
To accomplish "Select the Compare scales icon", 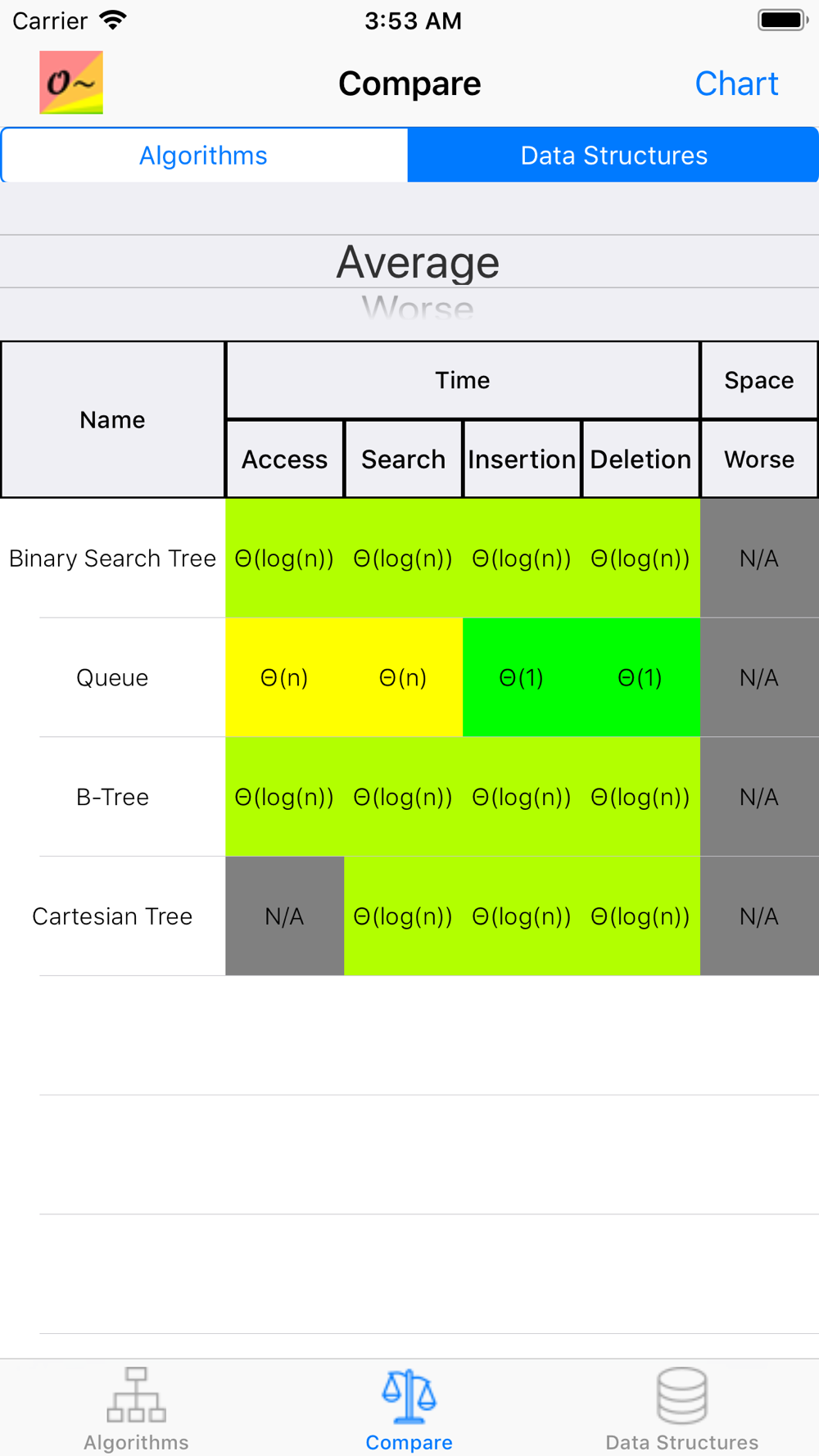I will point(409,1396).
